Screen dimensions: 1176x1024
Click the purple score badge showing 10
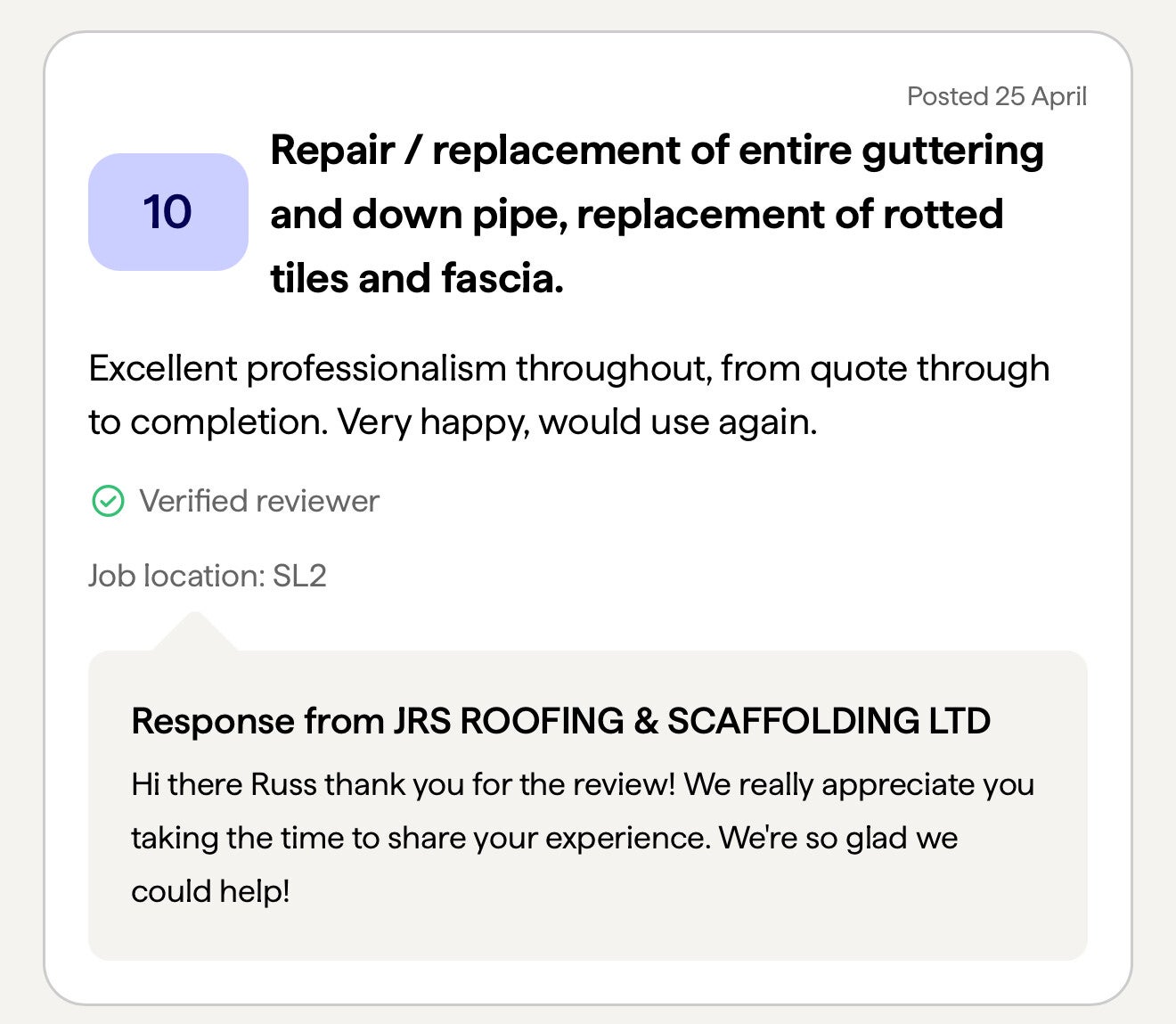pyautogui.click(x=167, y=212)
